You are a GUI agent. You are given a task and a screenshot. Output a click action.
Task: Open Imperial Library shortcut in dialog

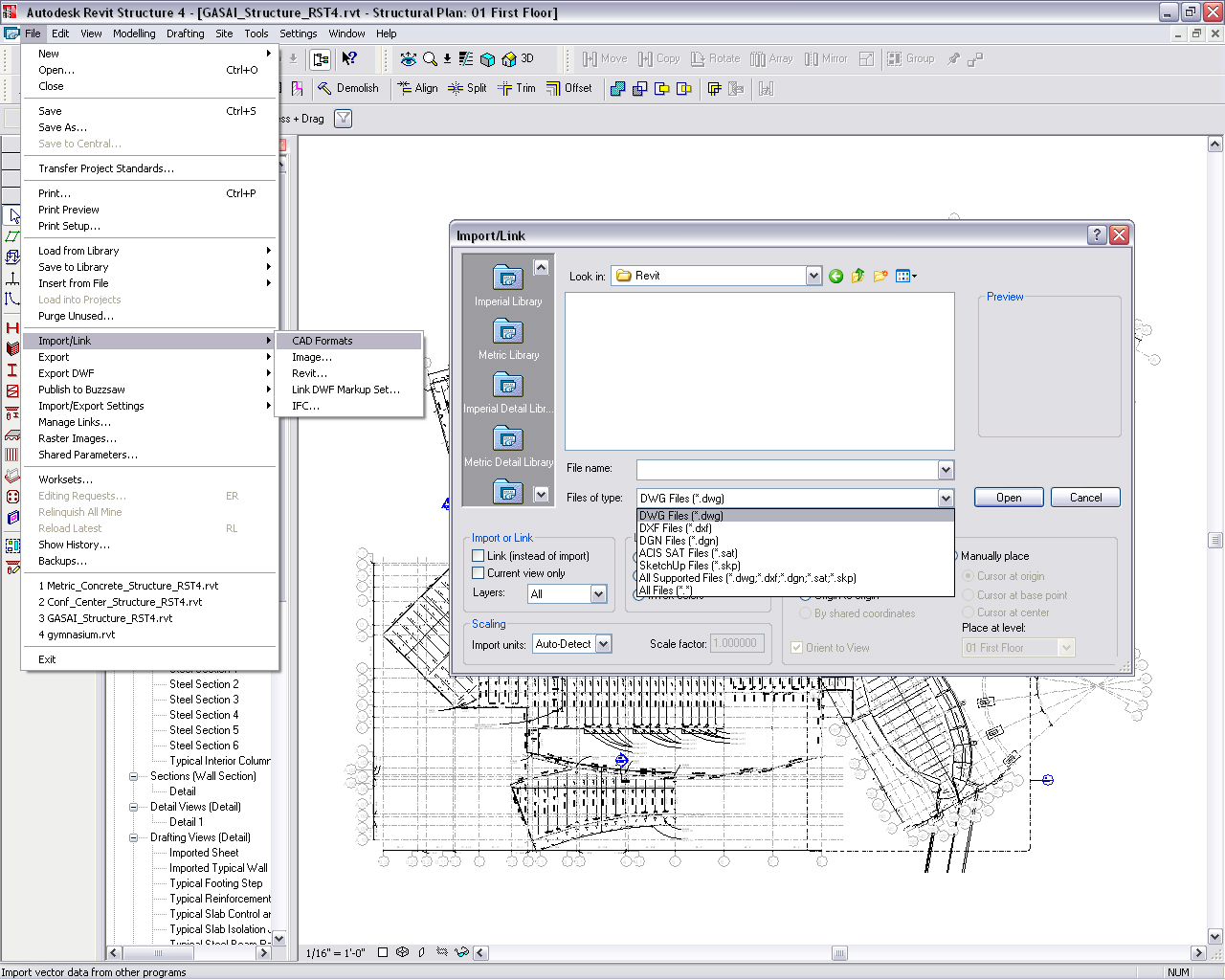click(x=508, y=285)
